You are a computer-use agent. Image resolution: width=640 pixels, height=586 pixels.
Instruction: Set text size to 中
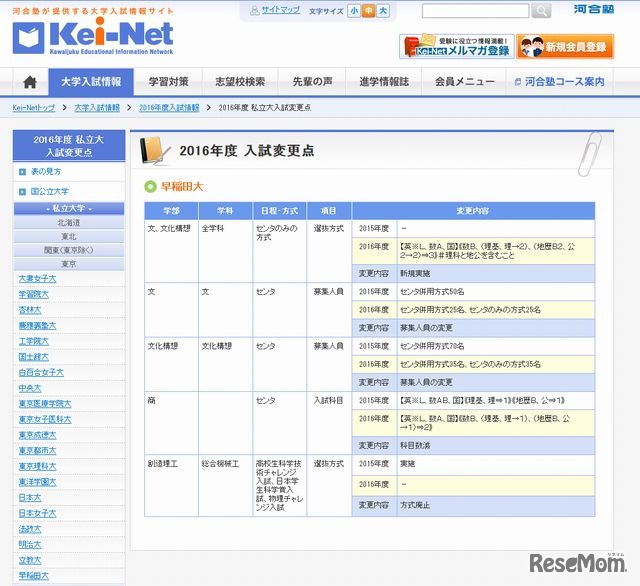(369, 11)
